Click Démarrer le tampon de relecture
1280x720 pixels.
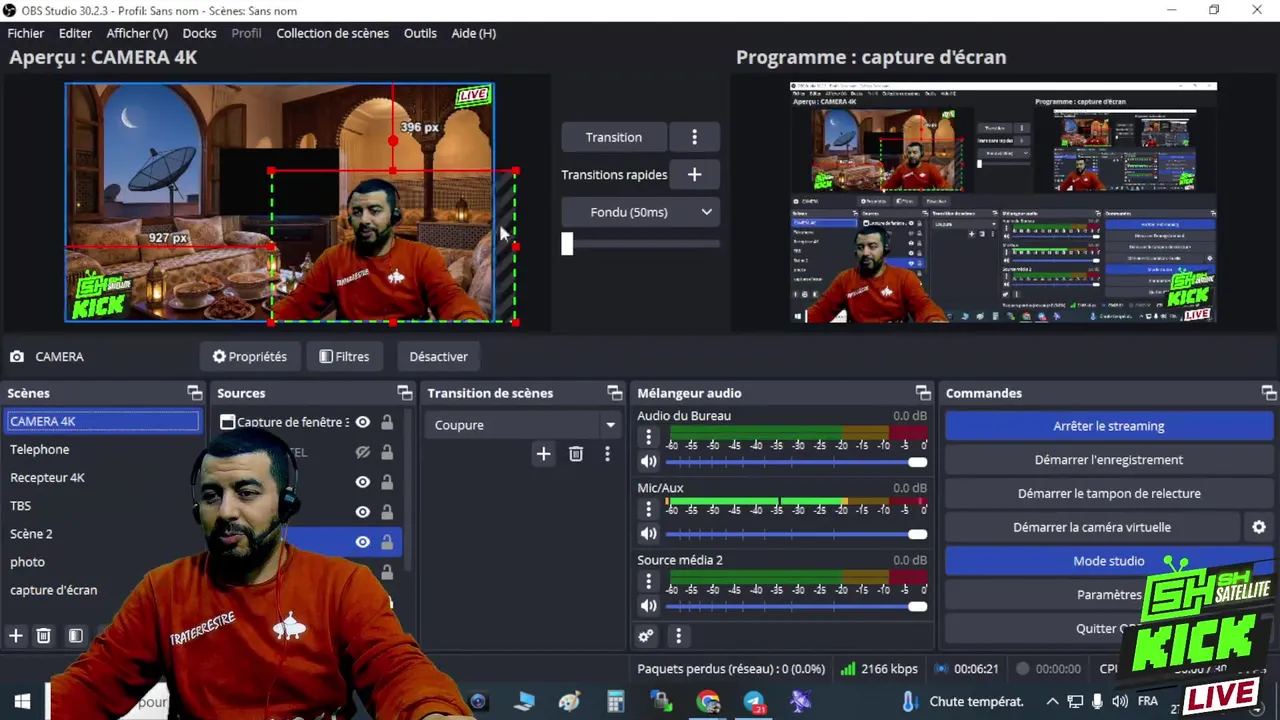coord(1108,493)
